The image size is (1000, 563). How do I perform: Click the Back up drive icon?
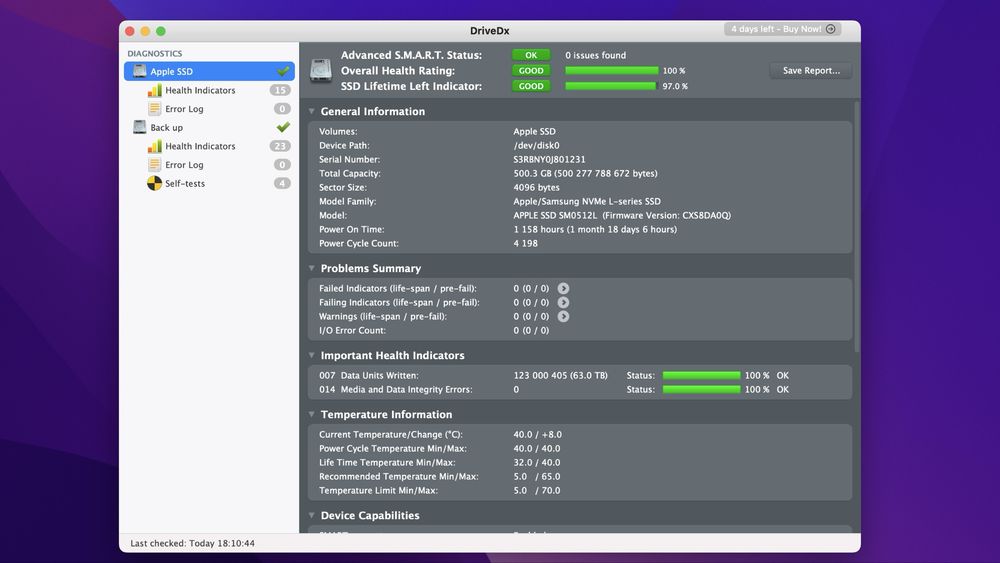139,127
